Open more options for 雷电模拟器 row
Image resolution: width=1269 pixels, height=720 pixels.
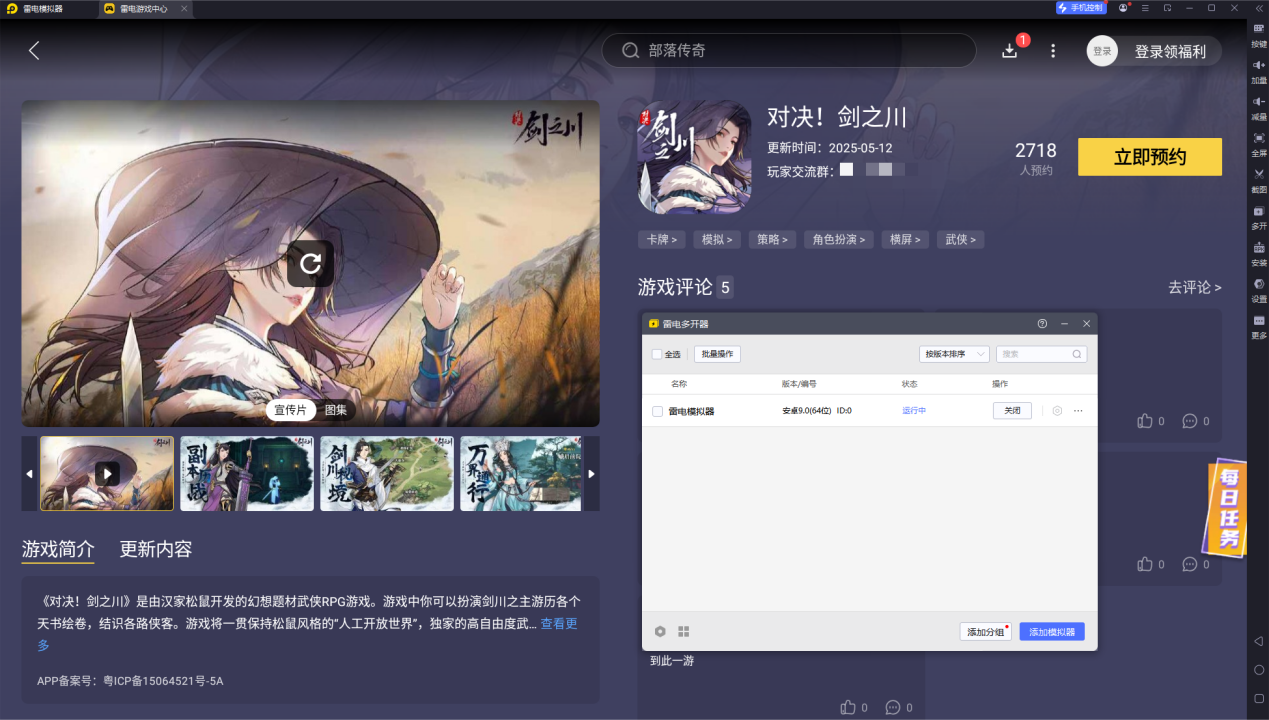pyautogui.click(x=1078, y=411)
